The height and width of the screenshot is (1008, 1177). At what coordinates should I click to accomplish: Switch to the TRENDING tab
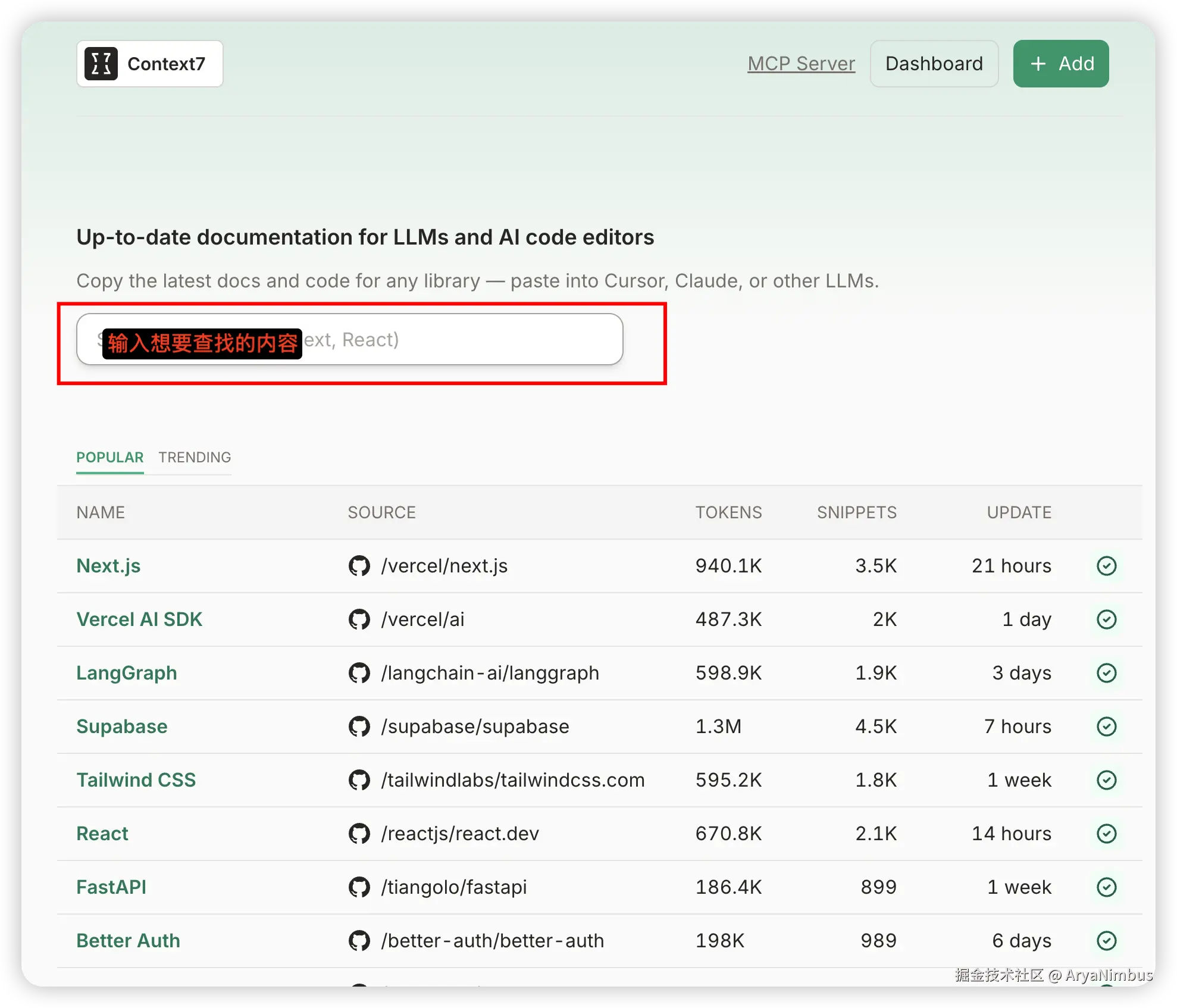(x=195, y=458)
